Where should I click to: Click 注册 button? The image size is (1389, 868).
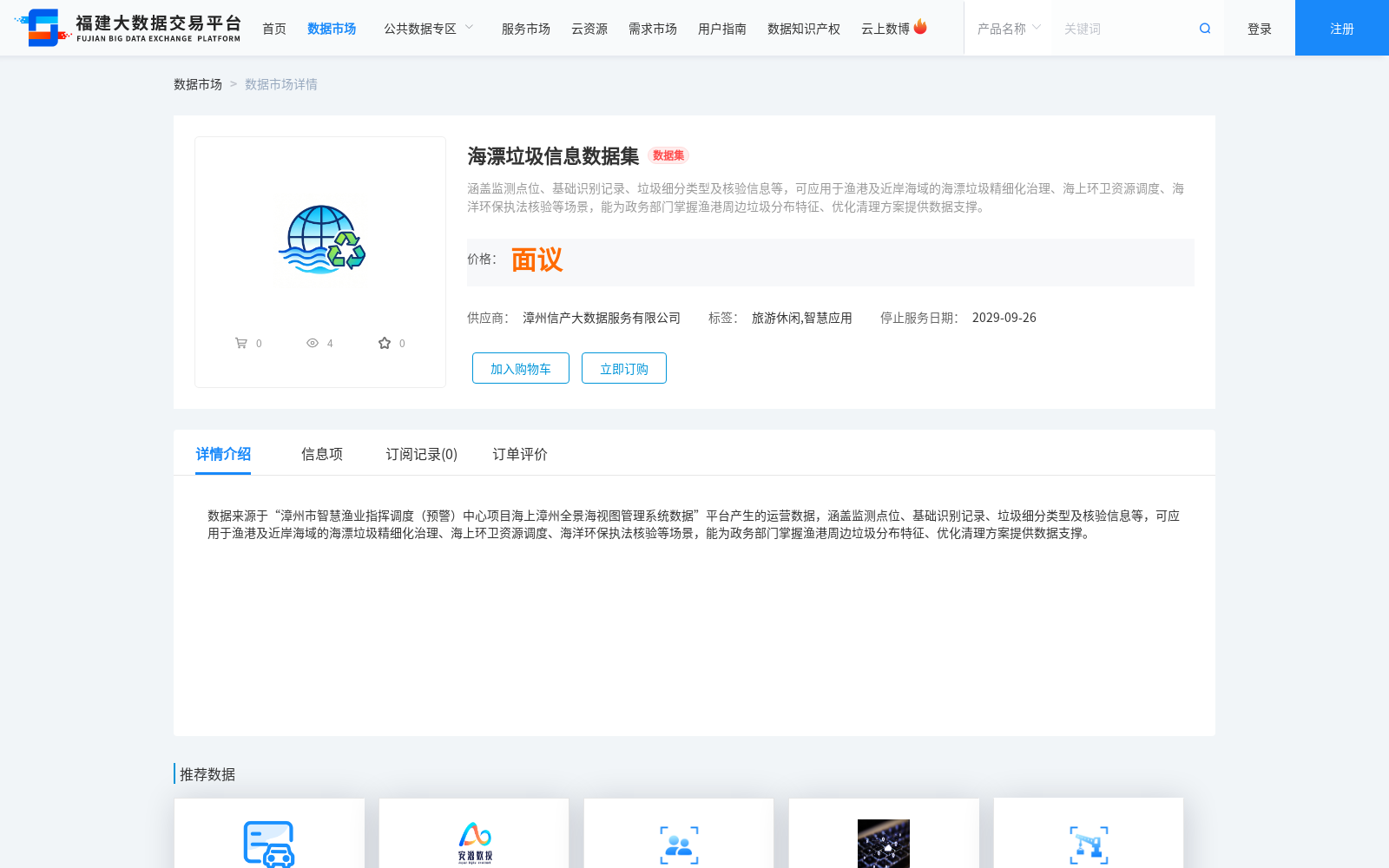(1342, 28)
